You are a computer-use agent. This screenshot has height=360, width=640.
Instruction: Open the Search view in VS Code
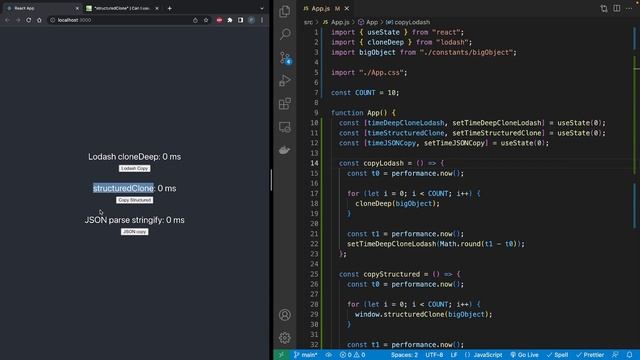[285, 34]
